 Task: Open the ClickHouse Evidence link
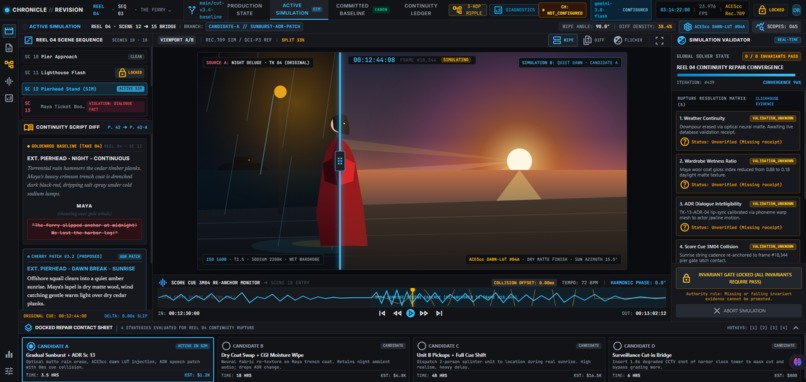click(766, 101)
